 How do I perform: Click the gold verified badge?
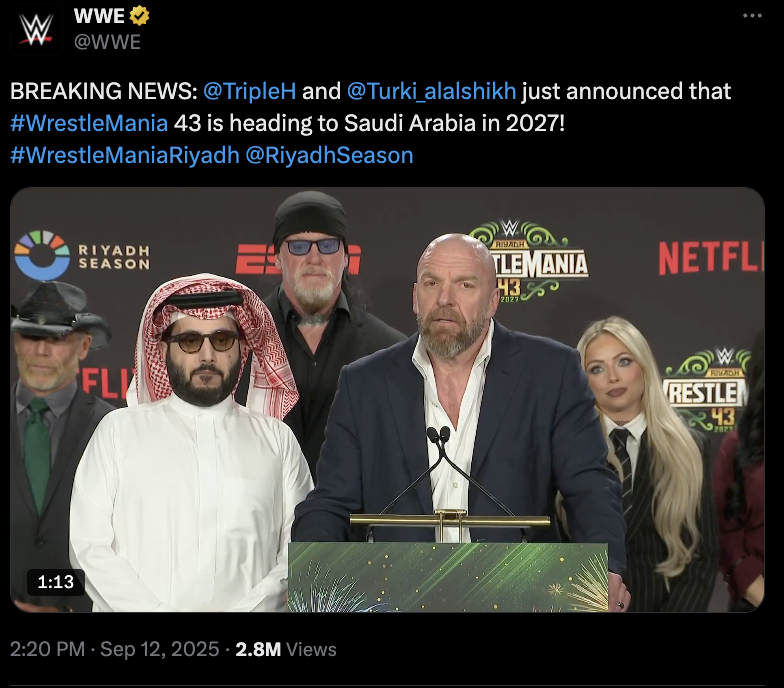pyautogui.click(x=140, y=16)
